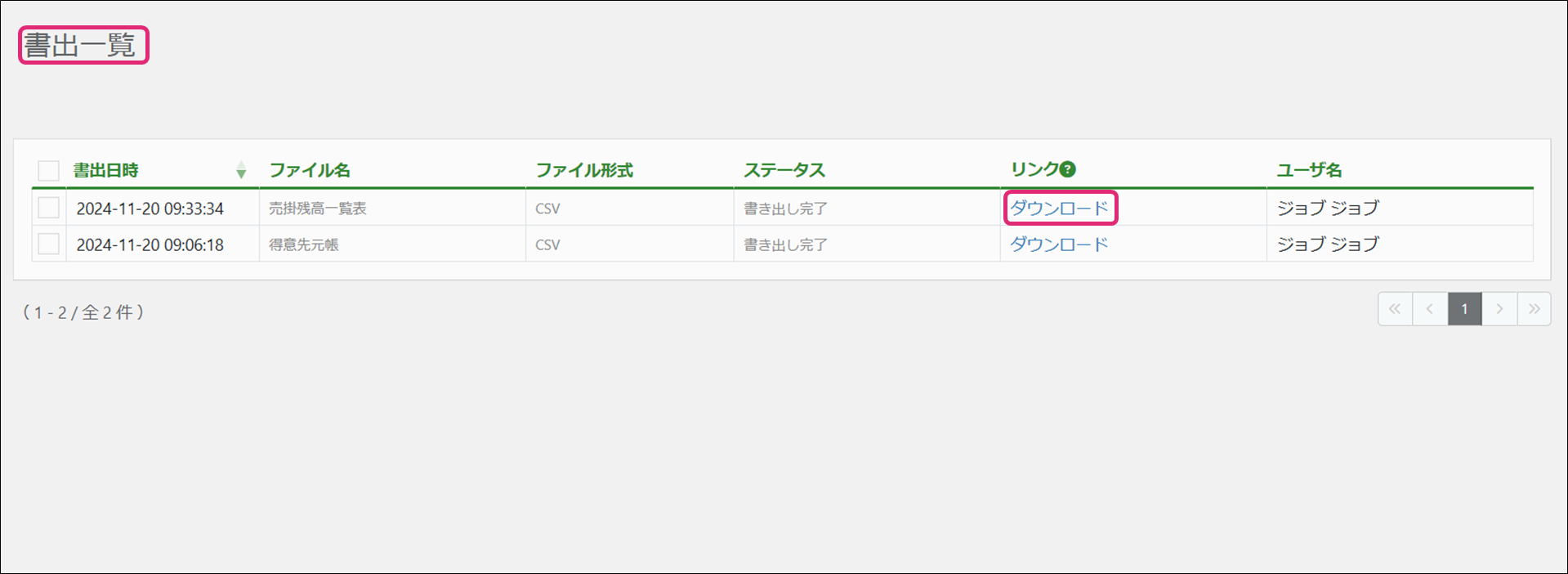Go to the first page of results
Image resolution: width=1568 pixels, height=574 pixels.
point(1395,309)
